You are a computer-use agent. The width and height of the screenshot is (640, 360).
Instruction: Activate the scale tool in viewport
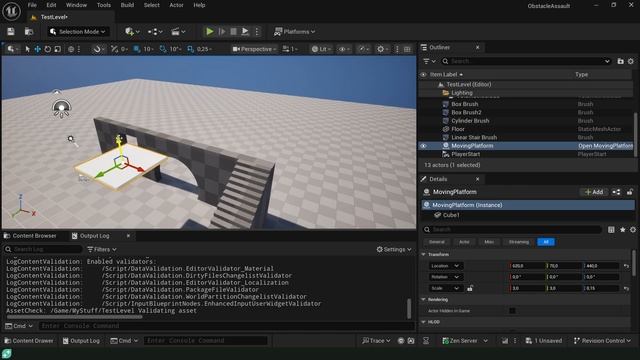point(58,49)
